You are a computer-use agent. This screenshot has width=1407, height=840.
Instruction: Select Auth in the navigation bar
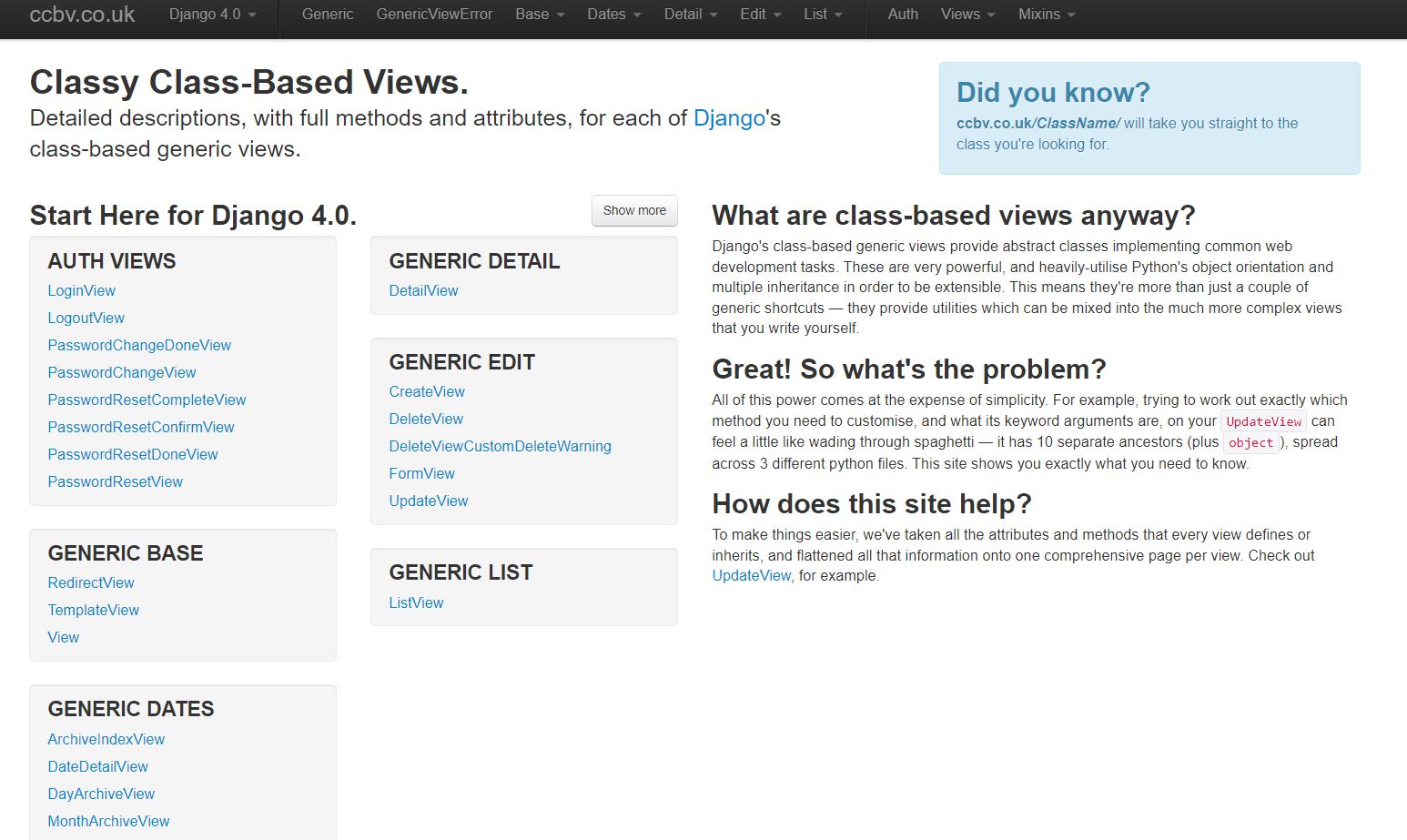click(902, 15)
